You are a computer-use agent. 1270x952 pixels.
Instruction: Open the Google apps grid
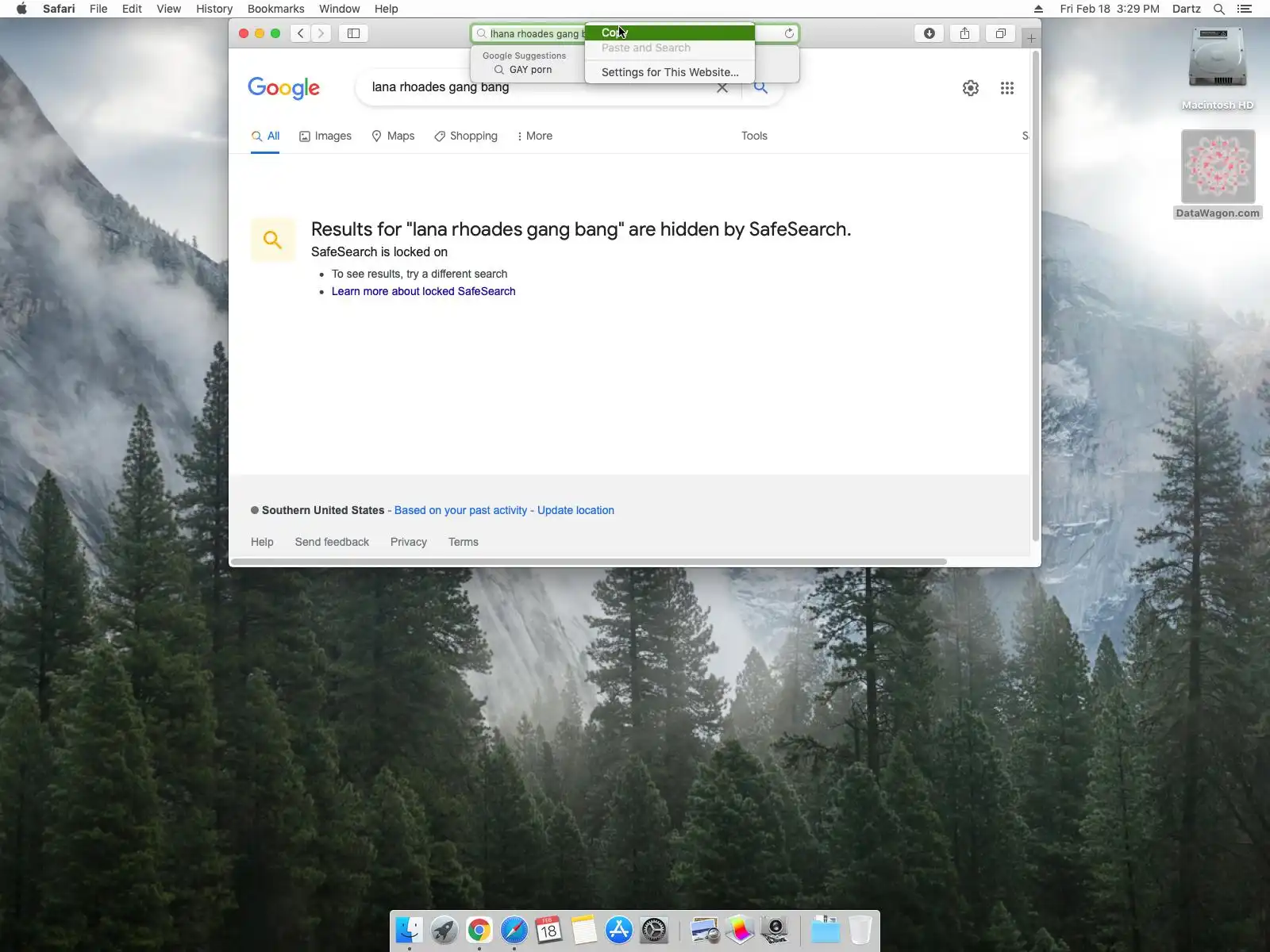[1007, 88]
